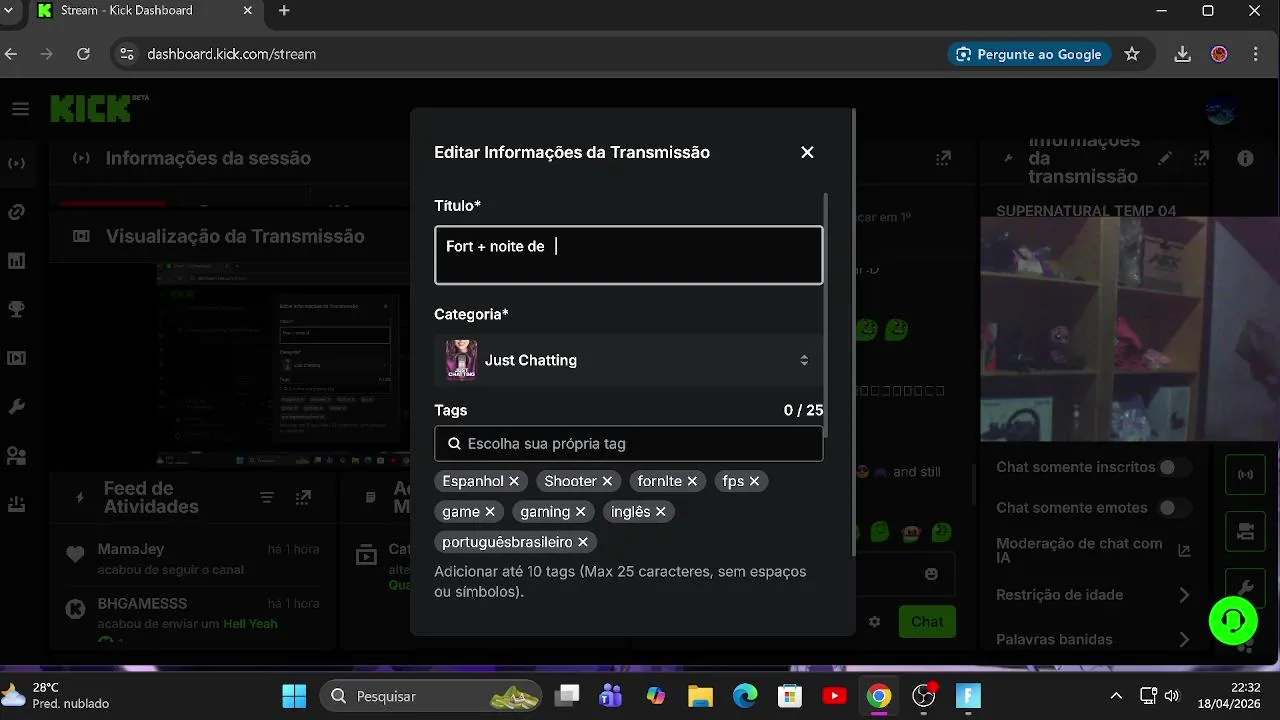The height and width of the screenshot is (720, 1280).
Task: Open browser downloads icon
Action: (1182, 54)
